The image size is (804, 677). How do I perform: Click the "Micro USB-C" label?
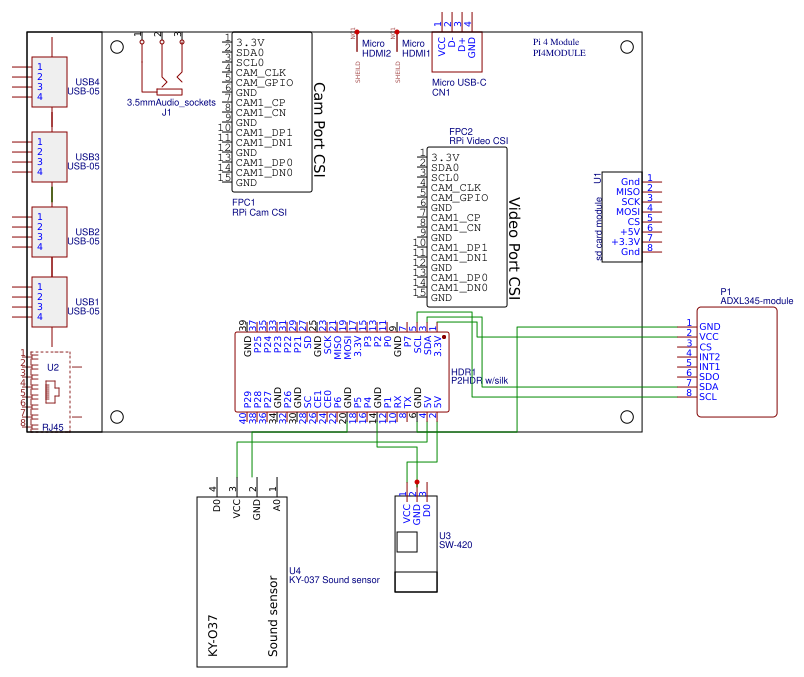[x=459, y=83]
